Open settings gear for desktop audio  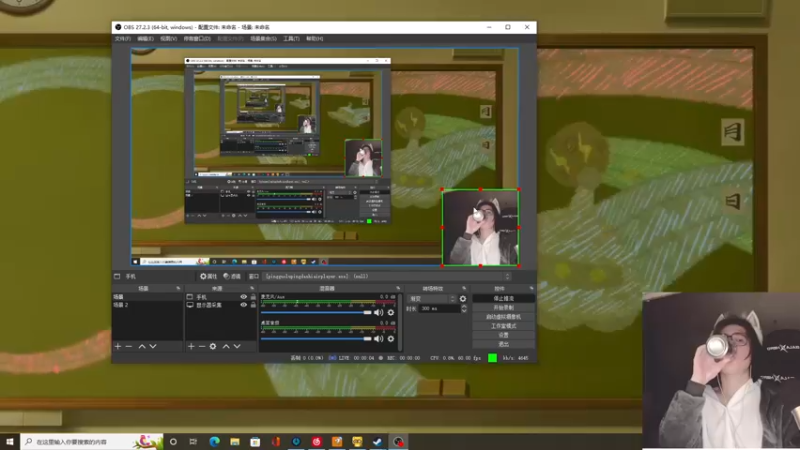pyautogui.click(x=391, y=339)
